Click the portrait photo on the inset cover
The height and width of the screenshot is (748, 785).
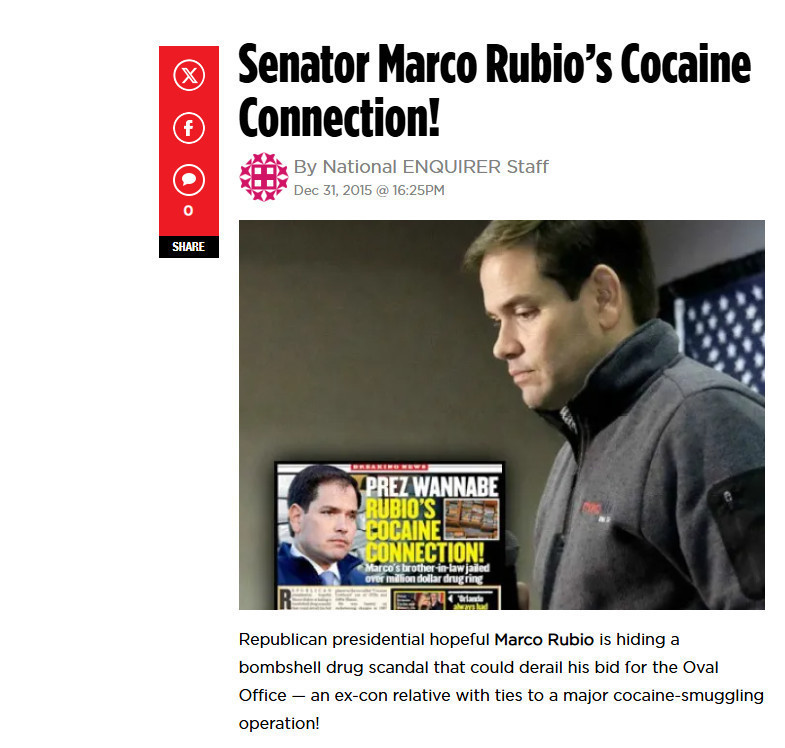pyautogui.click(x=319, y=525)
